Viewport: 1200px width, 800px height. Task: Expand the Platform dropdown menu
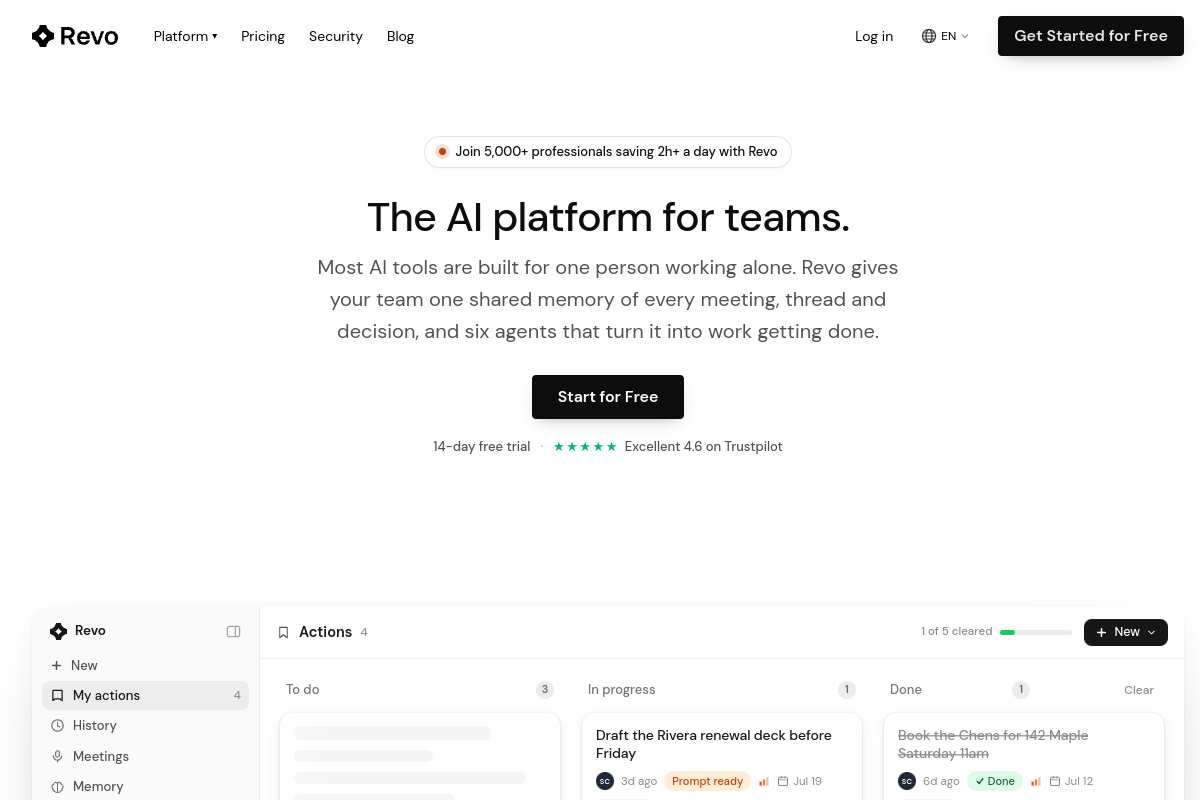click(185, 36)
